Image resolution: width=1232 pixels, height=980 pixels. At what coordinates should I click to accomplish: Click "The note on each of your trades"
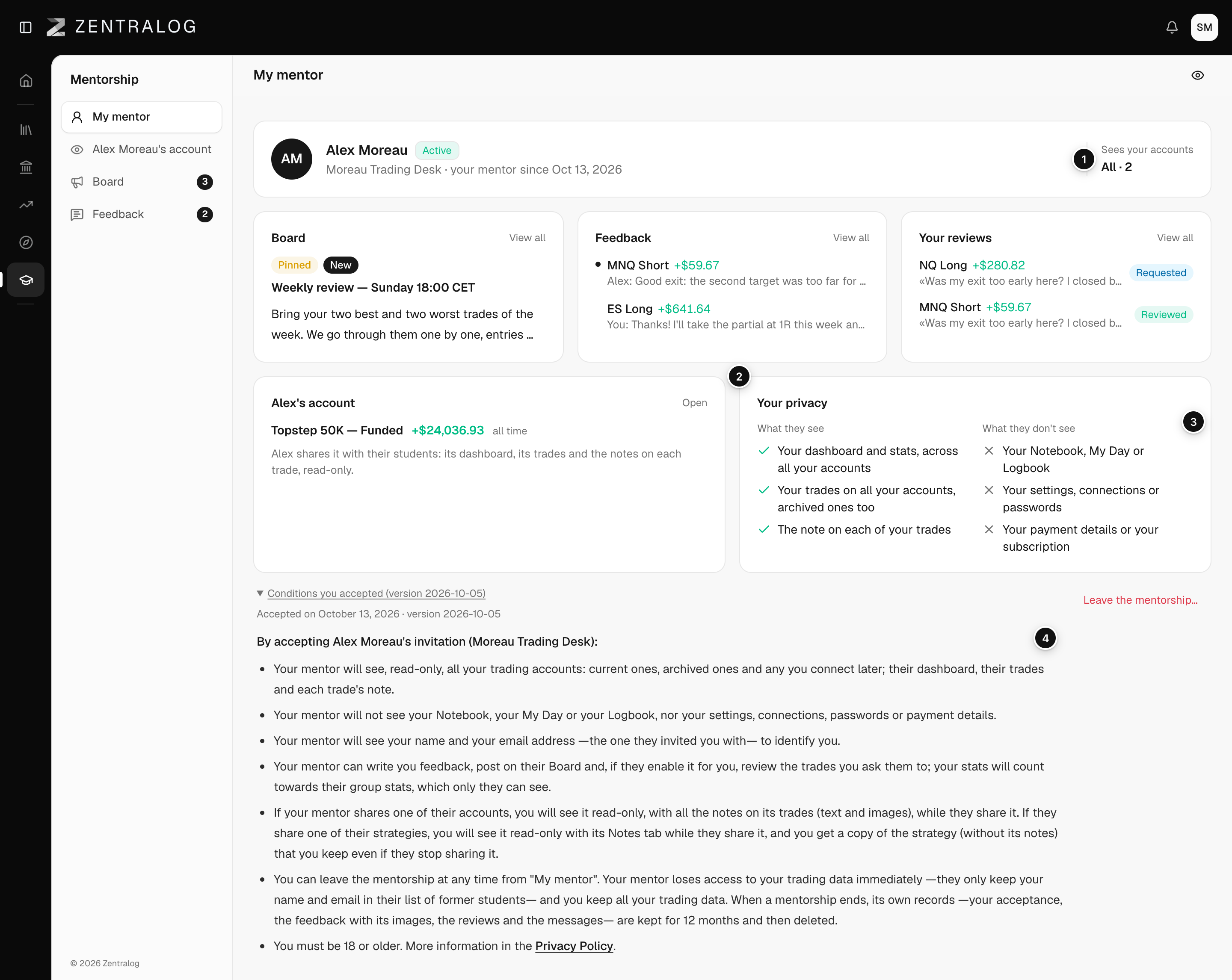(x=863, y=529)
